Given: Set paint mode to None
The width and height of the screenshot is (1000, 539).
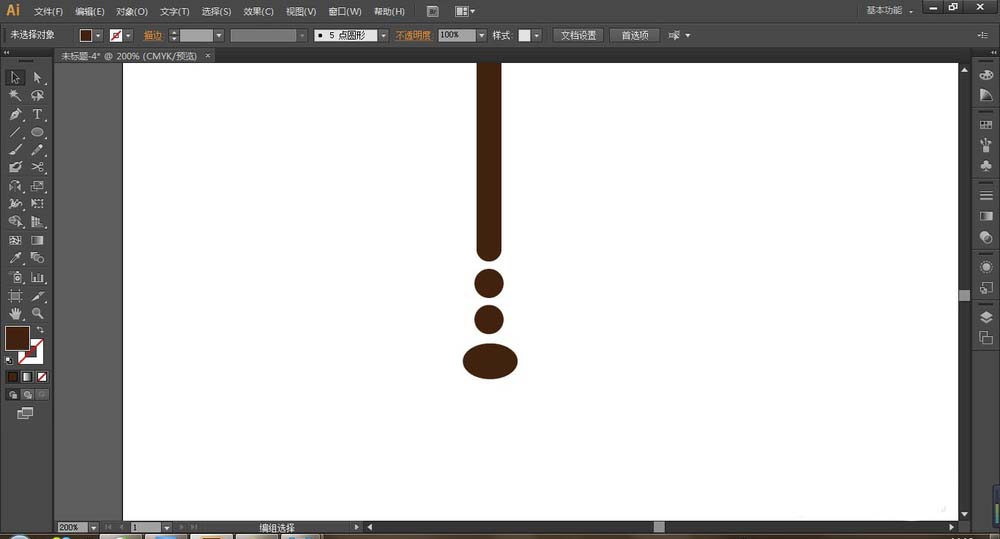Looking at the screenshot, I should [x=41, y=377].
